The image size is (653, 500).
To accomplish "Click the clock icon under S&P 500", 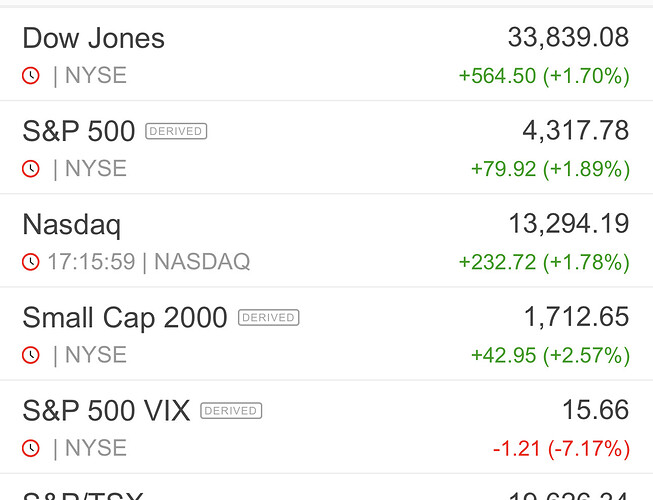I will tap(31, 169).
